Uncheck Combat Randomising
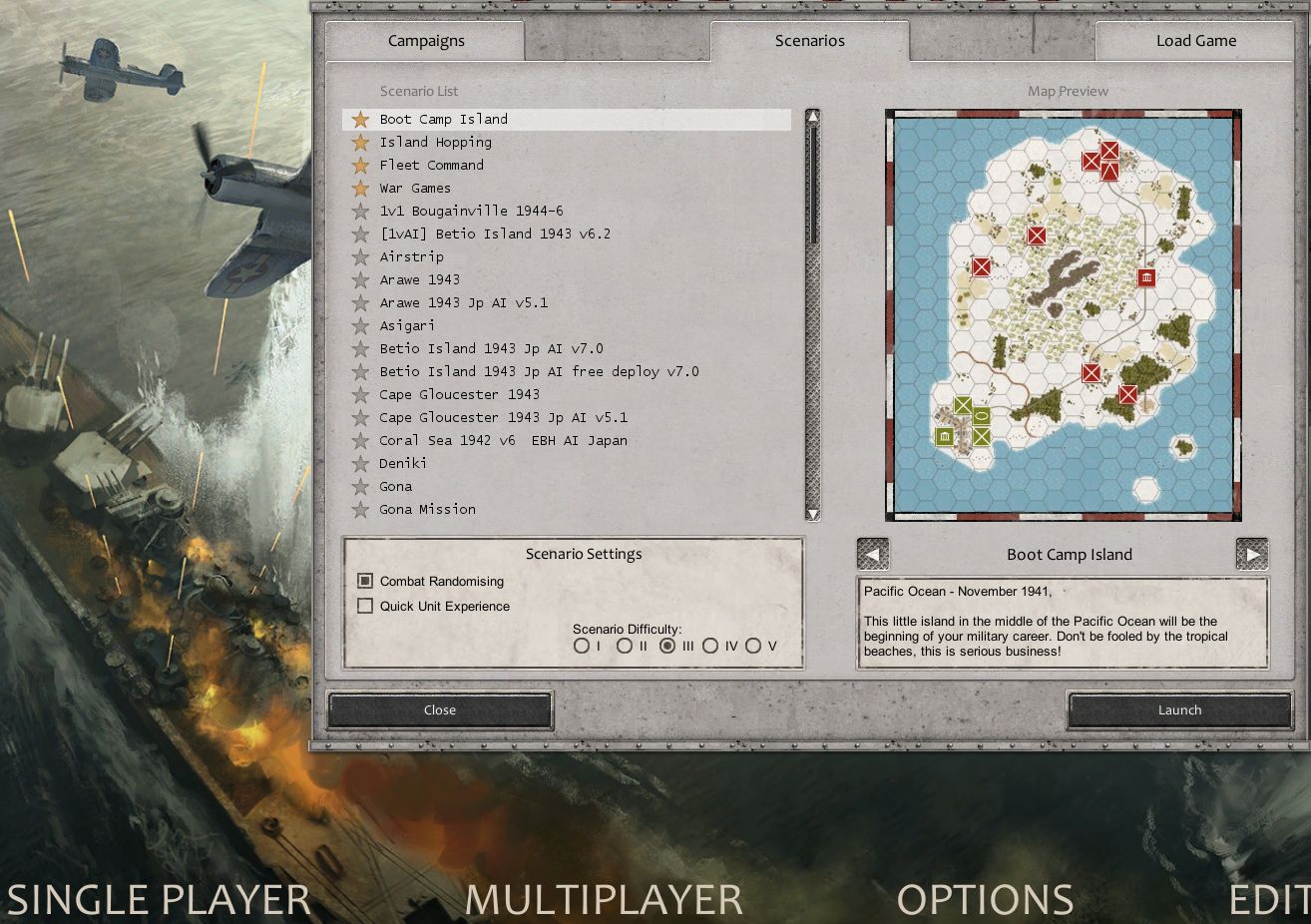The image size is (1311, 924). tap(365, 580)
